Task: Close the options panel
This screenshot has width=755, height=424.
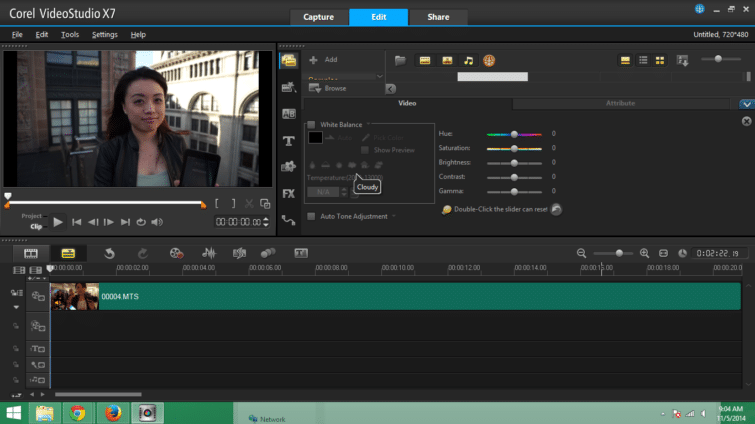Action: pyautogui.click(x=746, y=121)
